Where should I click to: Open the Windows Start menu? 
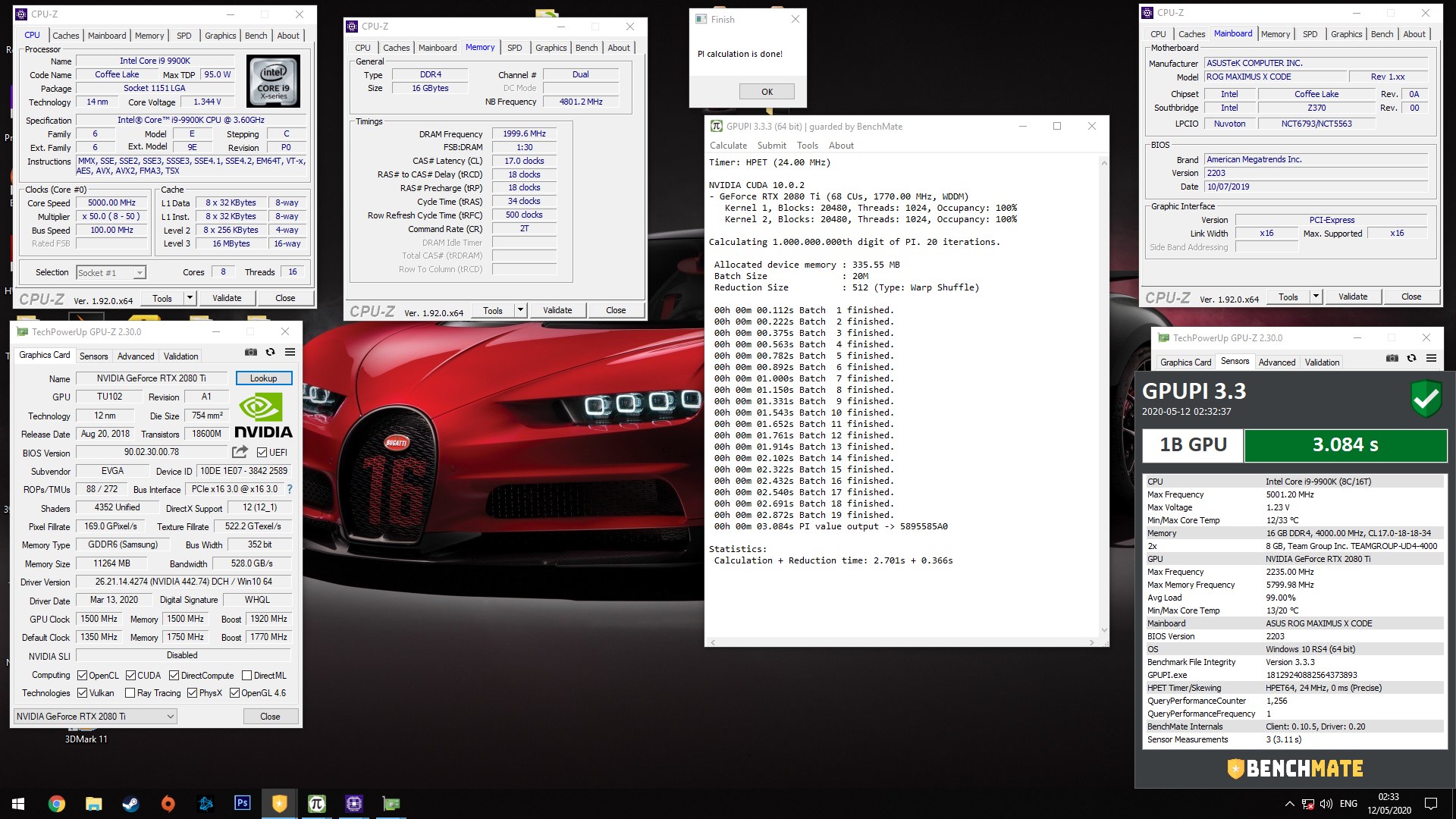pos(18,804)
